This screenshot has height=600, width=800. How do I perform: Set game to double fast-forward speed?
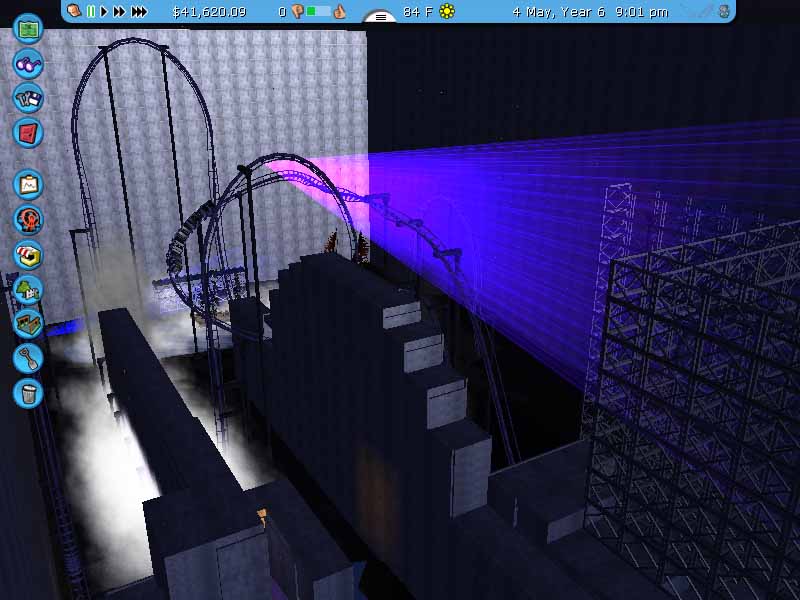pos(119,11)
